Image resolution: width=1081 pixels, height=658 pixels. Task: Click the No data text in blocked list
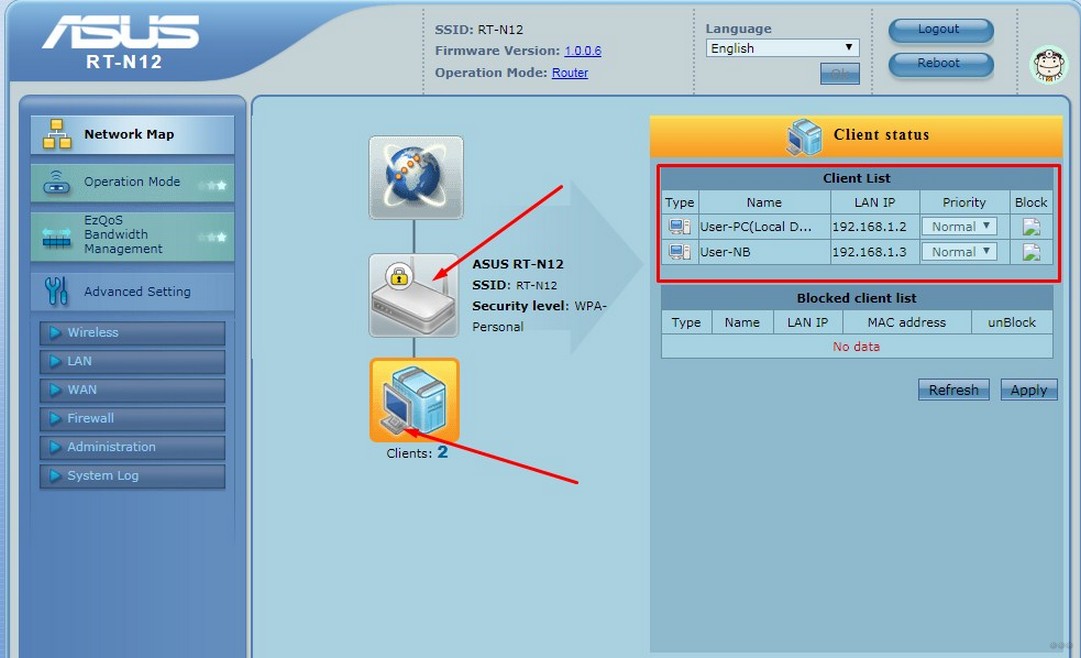pyautogui.click(x=856, y=347)
